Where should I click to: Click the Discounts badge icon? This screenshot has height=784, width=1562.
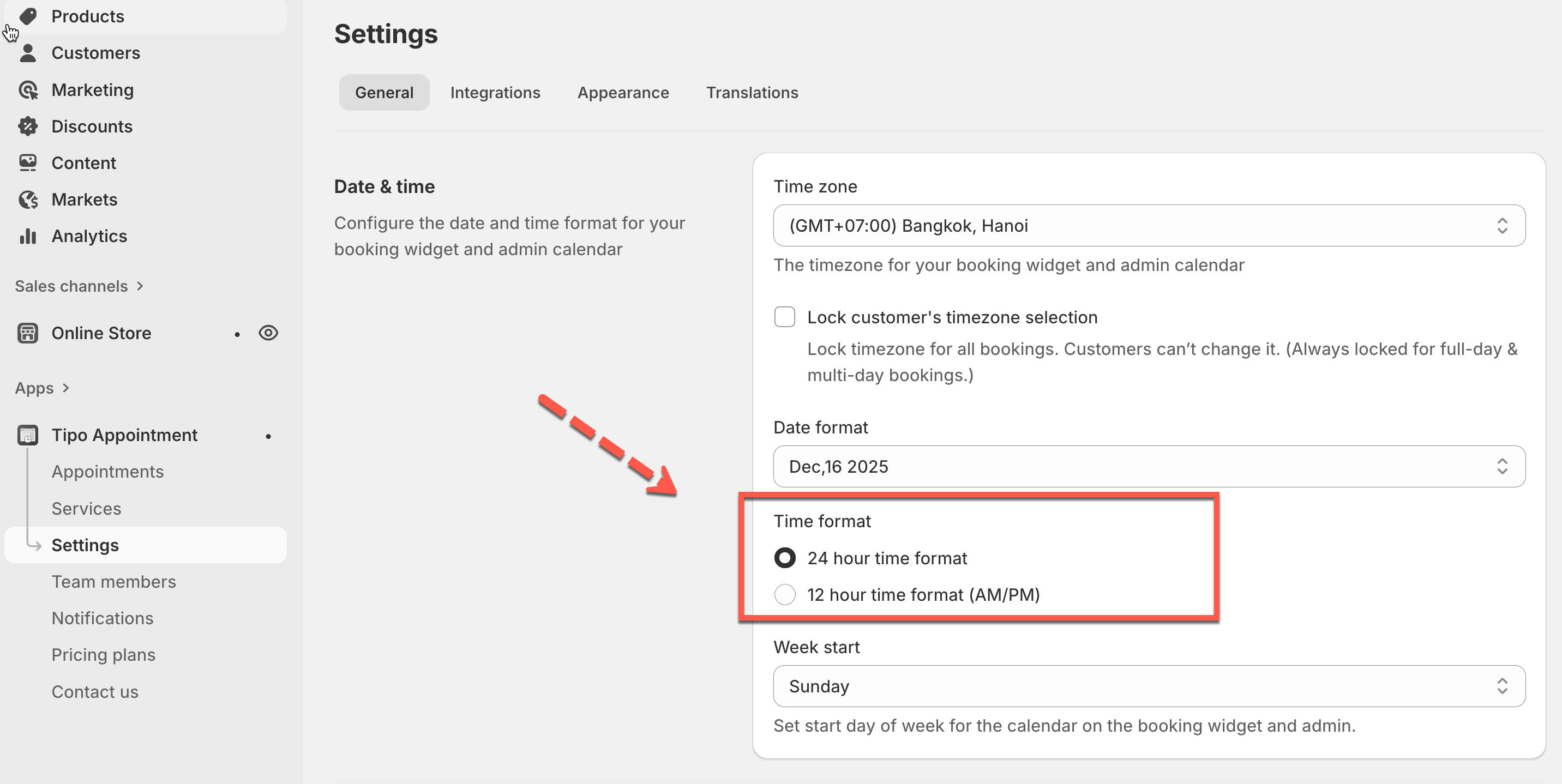pyautogui.click(x=28, y=126)
